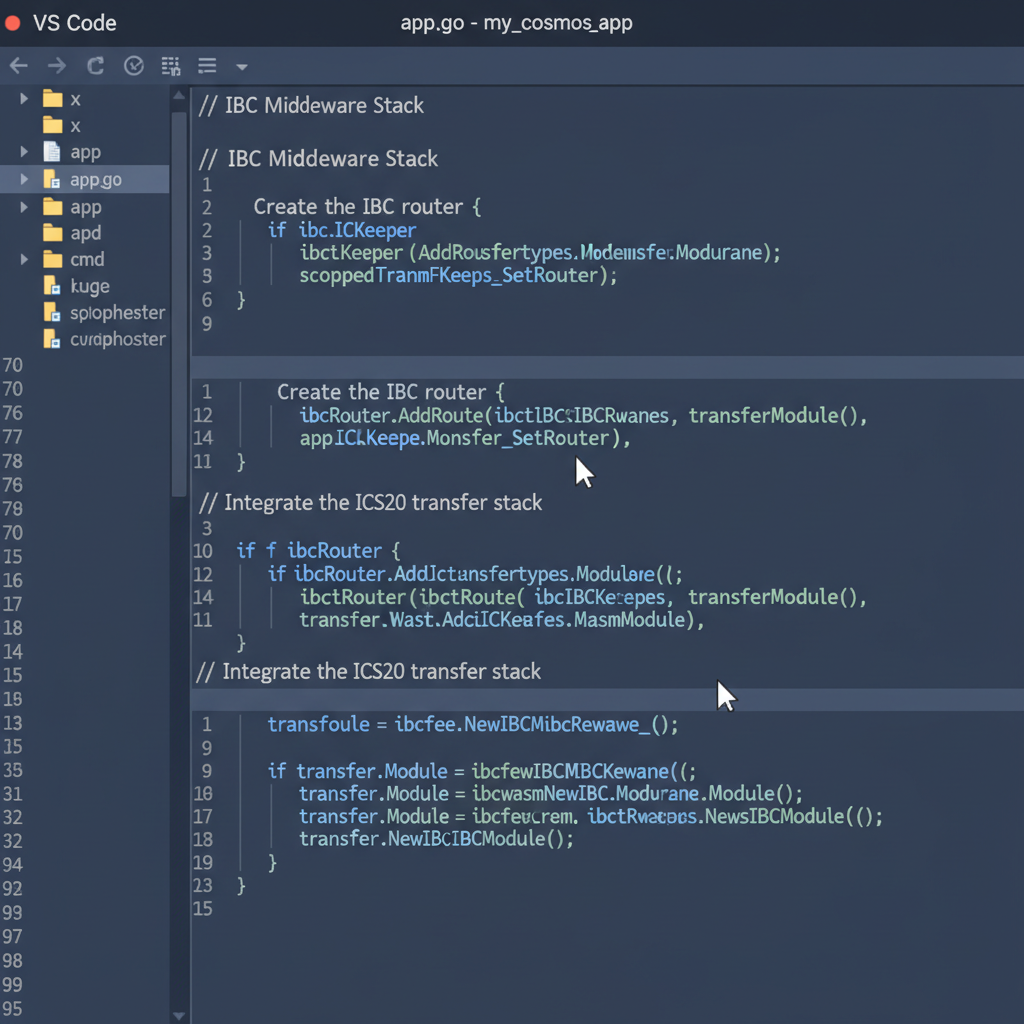Click the "transfoule = ibcfee.NewIBCMibcRewawe_();" line
Image resolution: width=1024 pixels, height=1024 pixels.
click(x=473, y=725)
